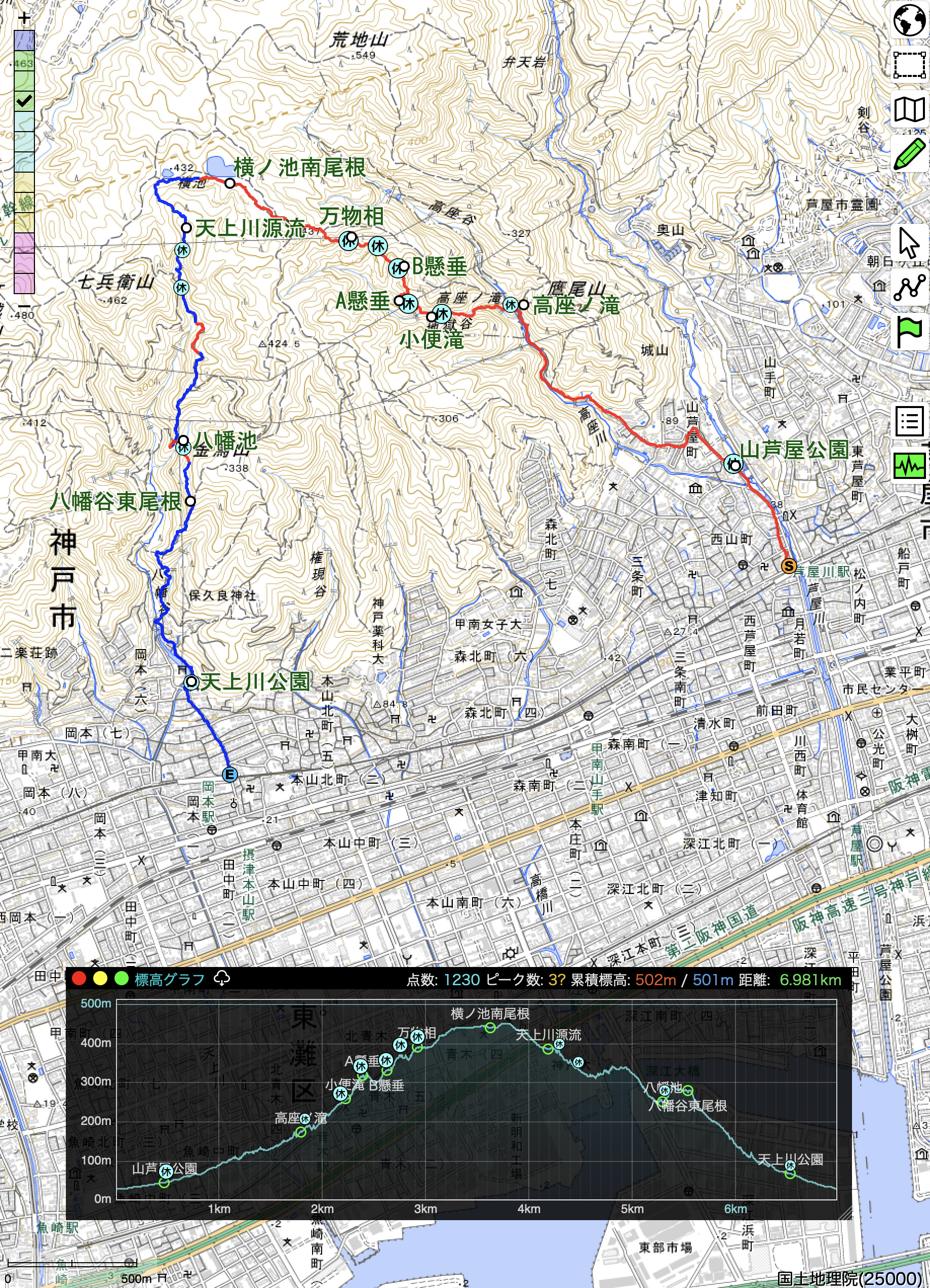The image size is (930, 1288).
Task: Select the dashed rectangle selection tool
Action: 909,65
